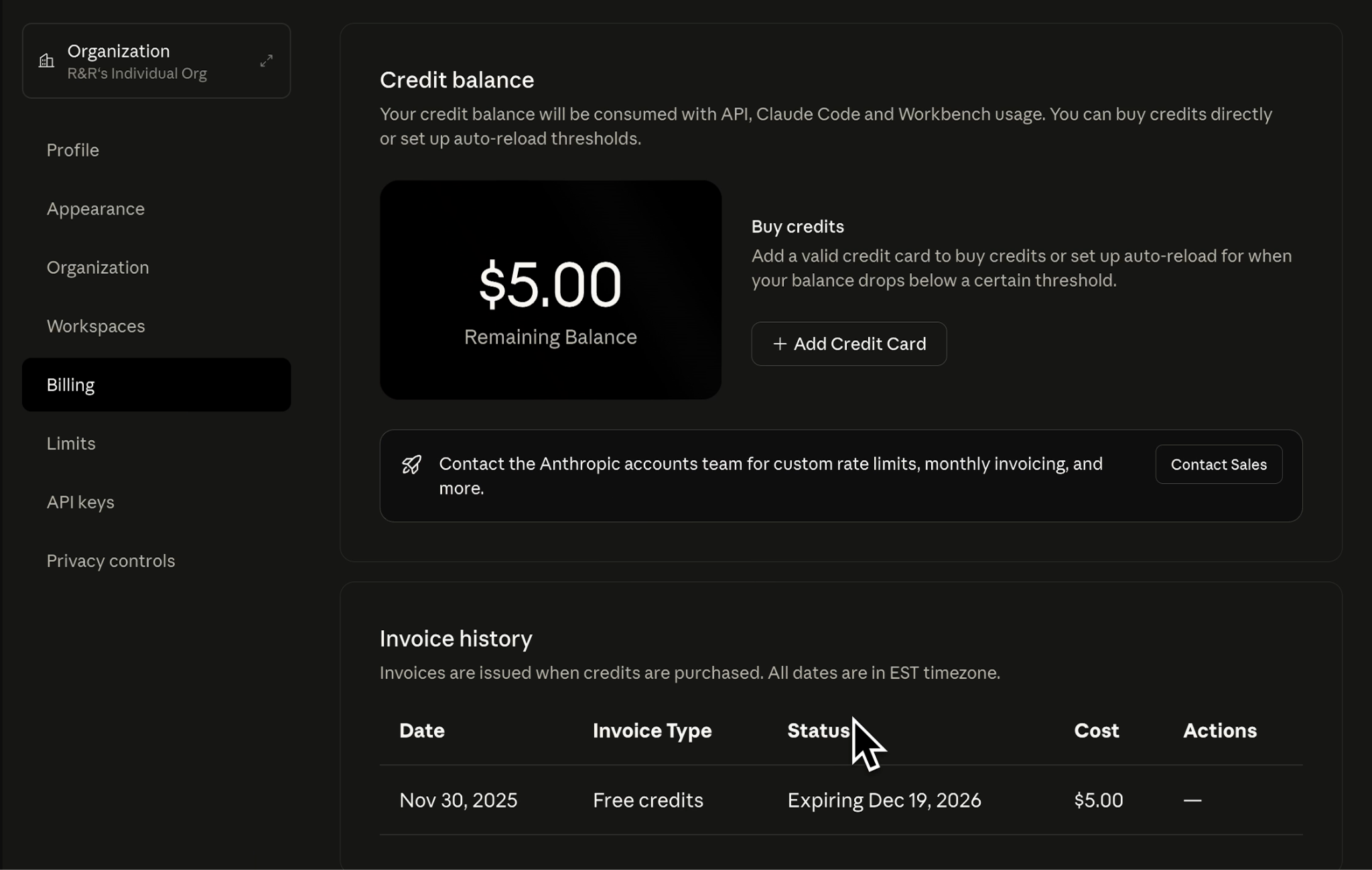Click the expand arrow on the Organization card
The width and height of the screenshot is (1372, 870).
tap(267, 60)
